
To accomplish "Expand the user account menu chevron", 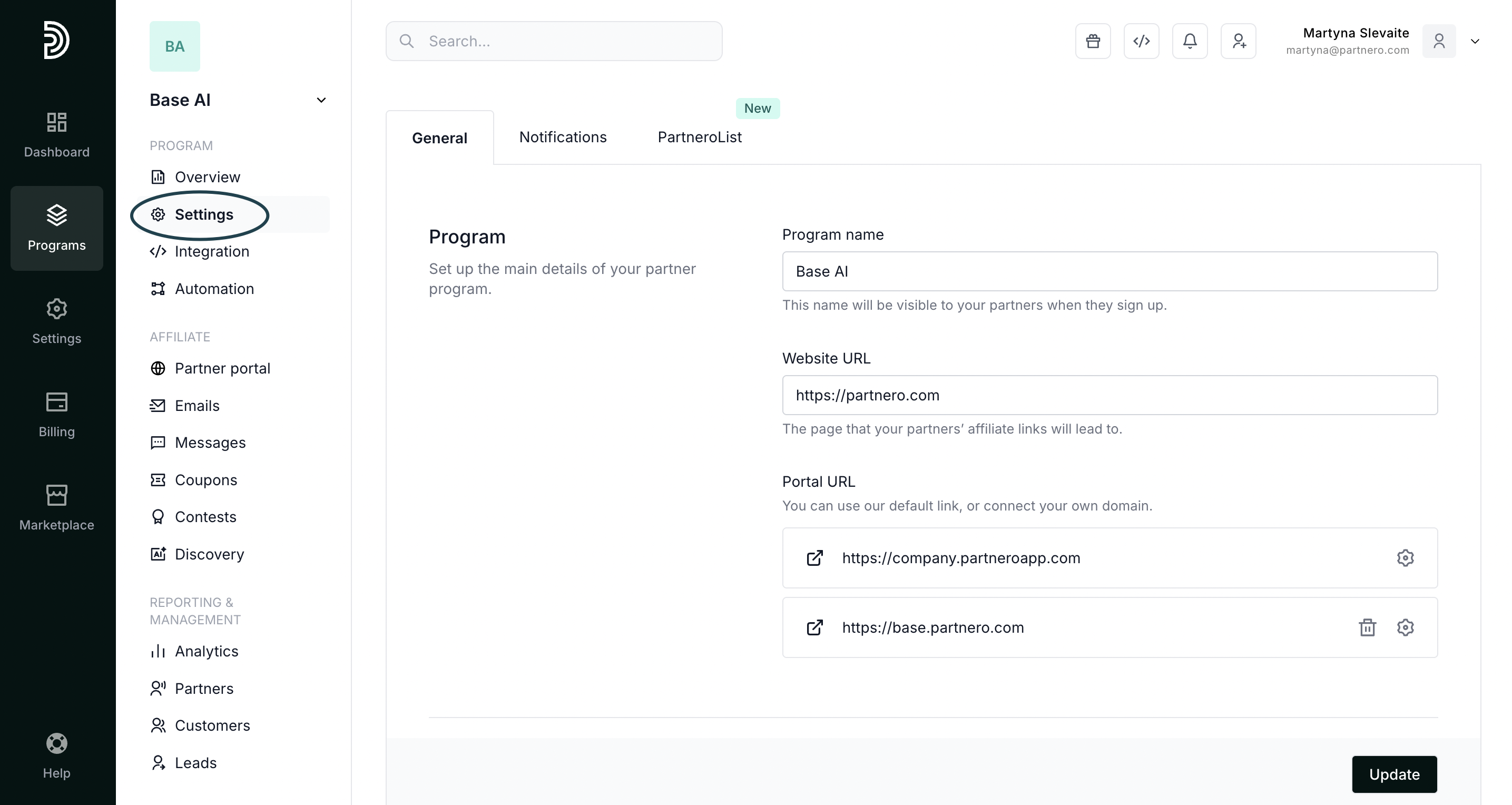I will [x=1475, y=41].
